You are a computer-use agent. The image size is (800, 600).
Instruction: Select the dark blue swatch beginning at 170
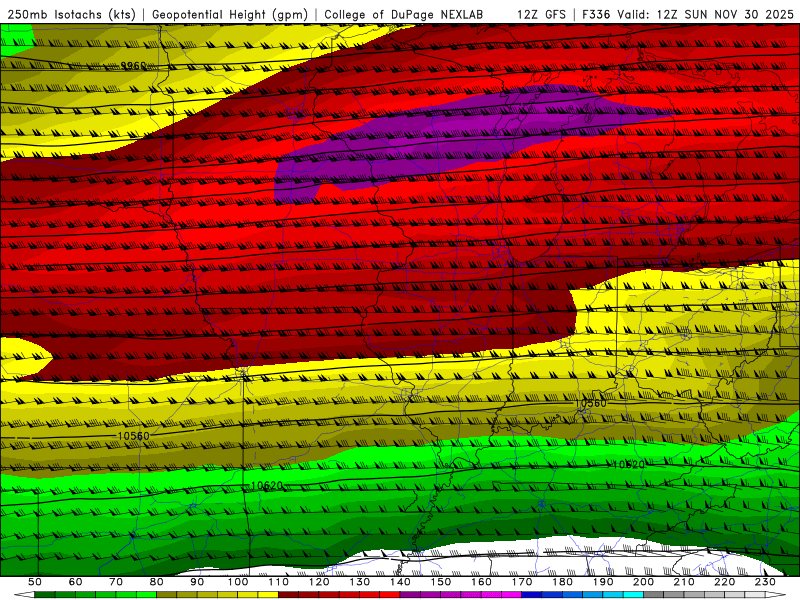(532, 595)
